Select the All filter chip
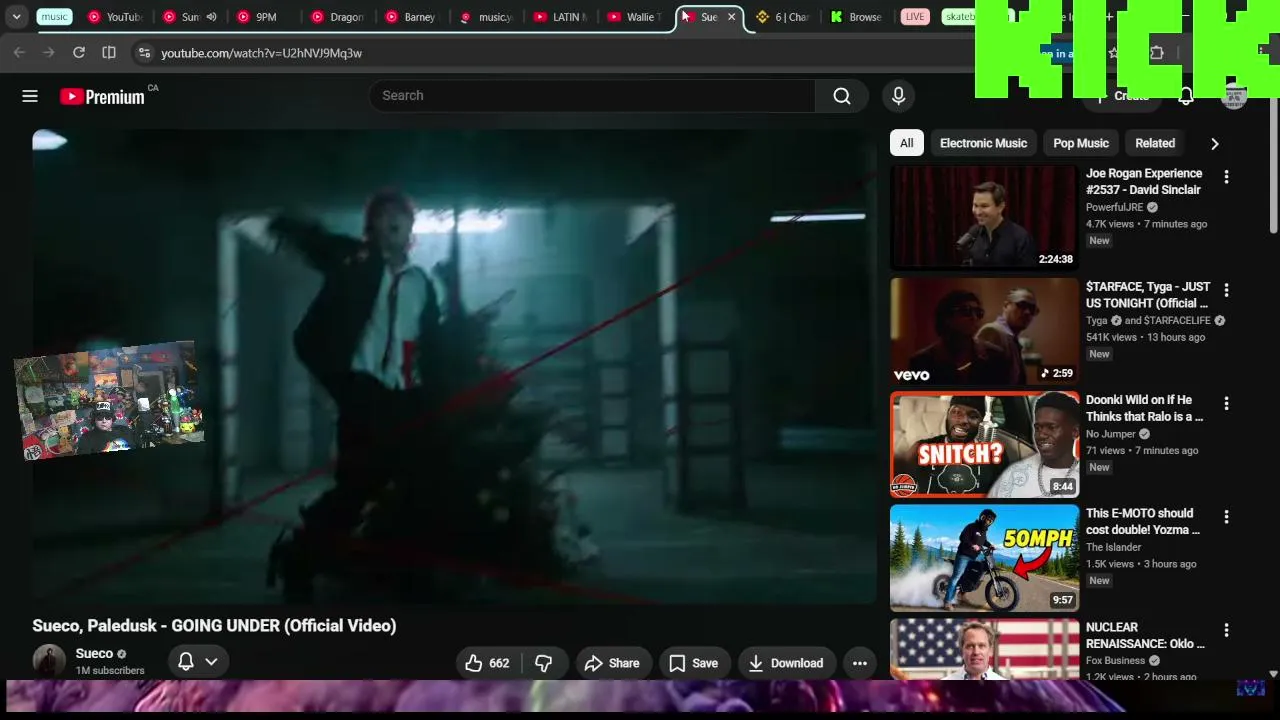The image size is (1280, 720). (906, 143)
